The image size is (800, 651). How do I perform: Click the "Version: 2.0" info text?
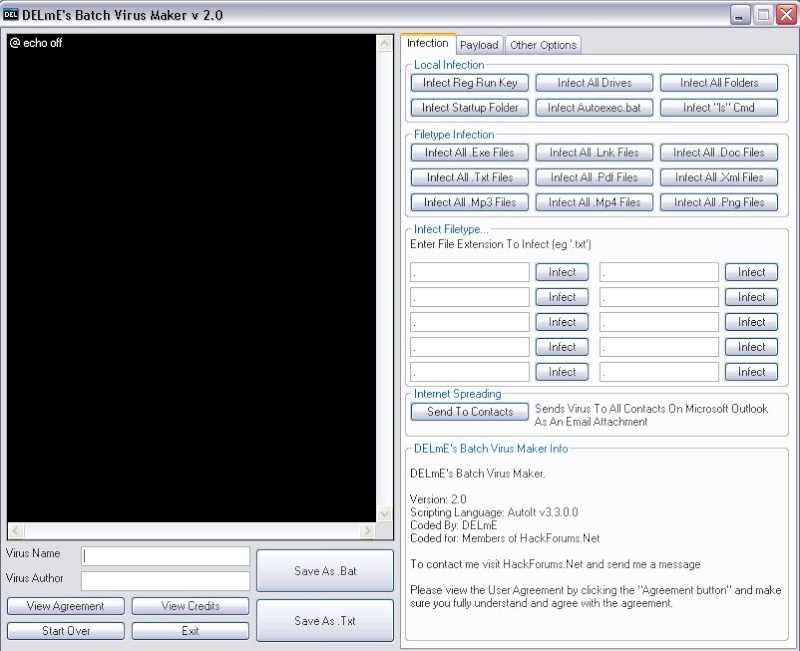(438, 499)
